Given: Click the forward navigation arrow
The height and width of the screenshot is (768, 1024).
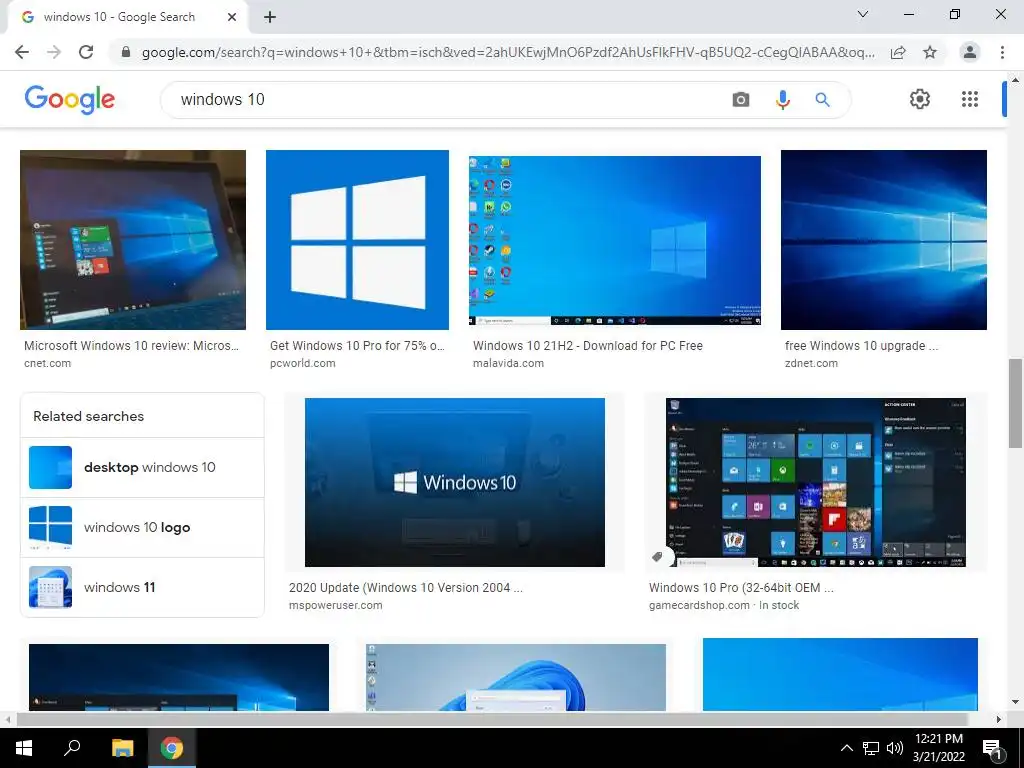Looking at the screenshot, I should (x=54, y=52).
